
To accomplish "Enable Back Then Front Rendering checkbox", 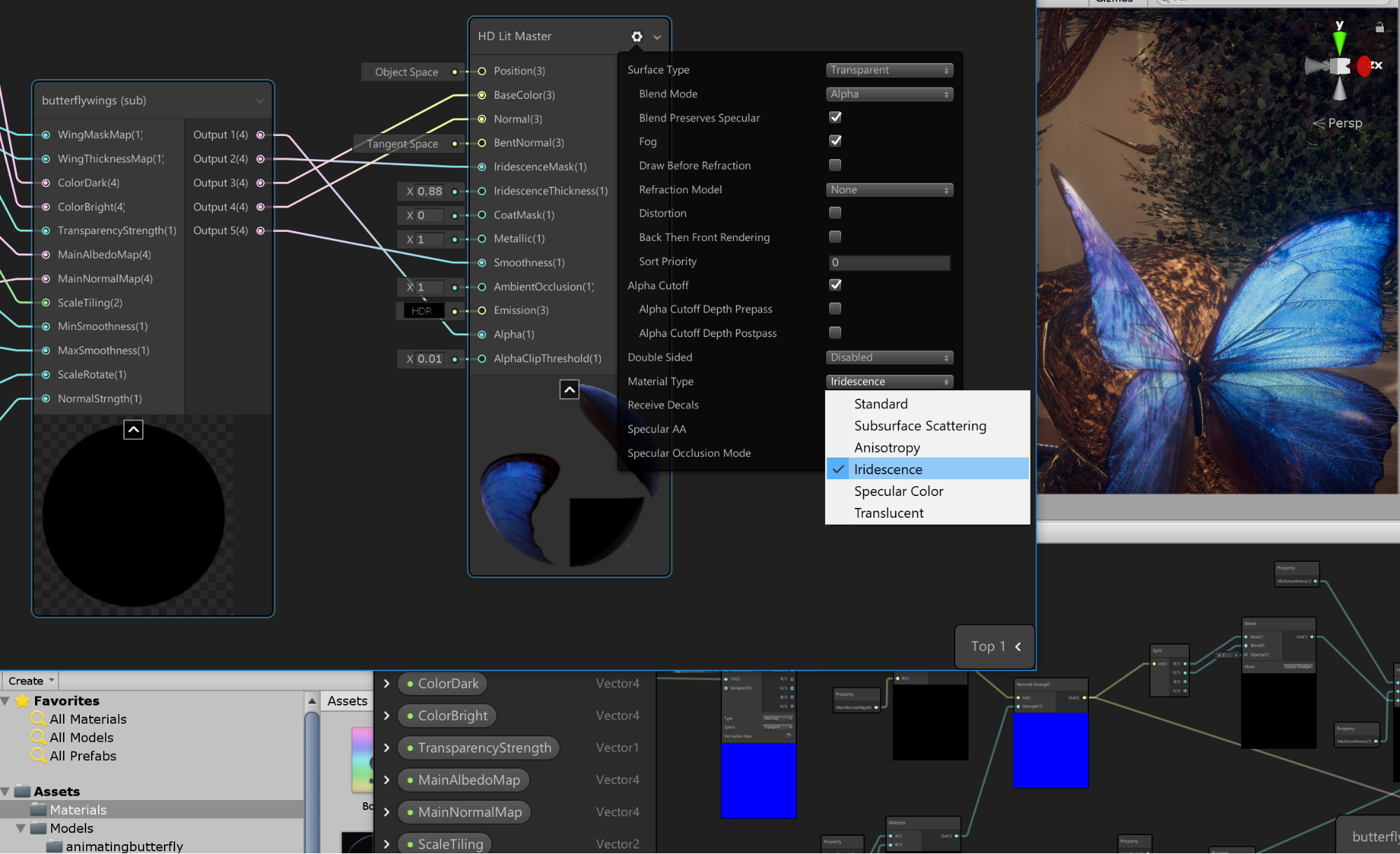I will coord(835,237).
